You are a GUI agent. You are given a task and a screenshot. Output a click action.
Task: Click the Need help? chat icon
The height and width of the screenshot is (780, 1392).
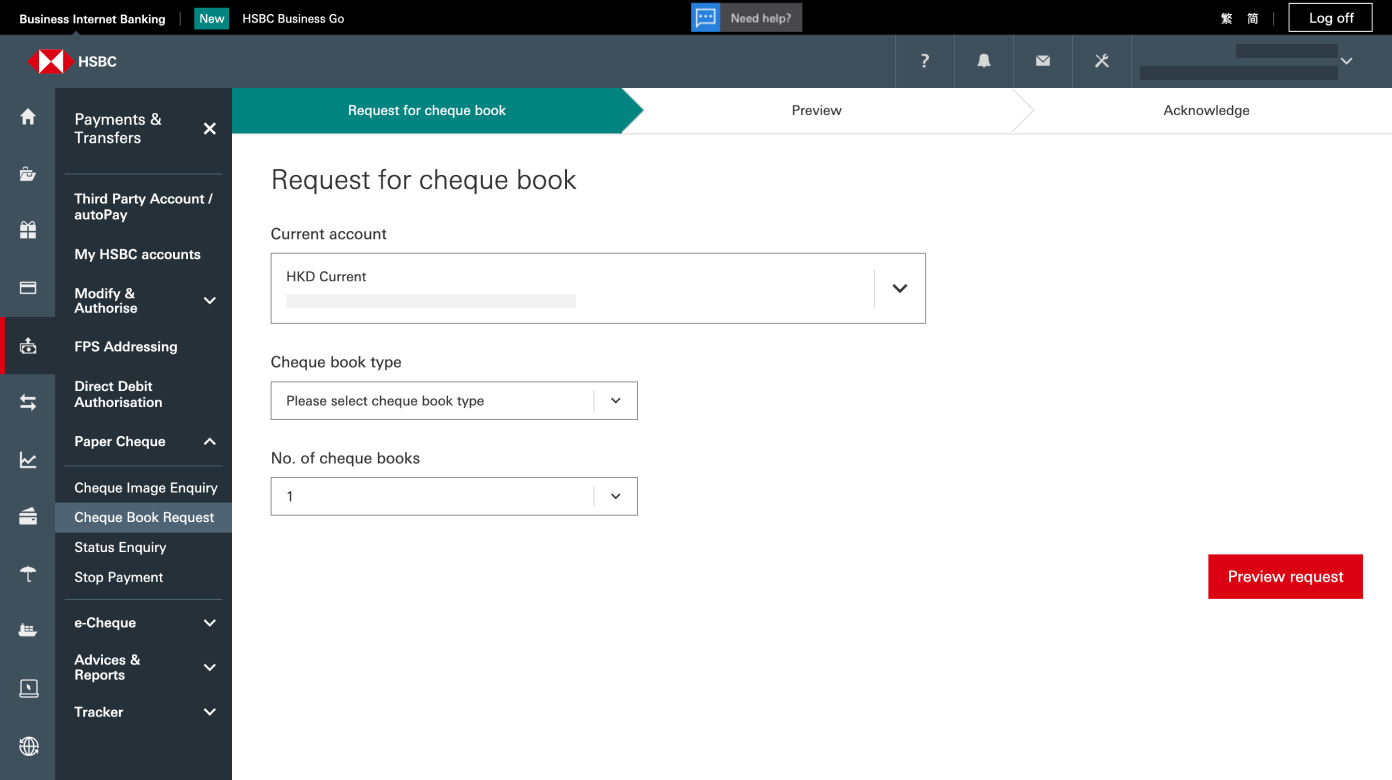(x=706, y=18)
